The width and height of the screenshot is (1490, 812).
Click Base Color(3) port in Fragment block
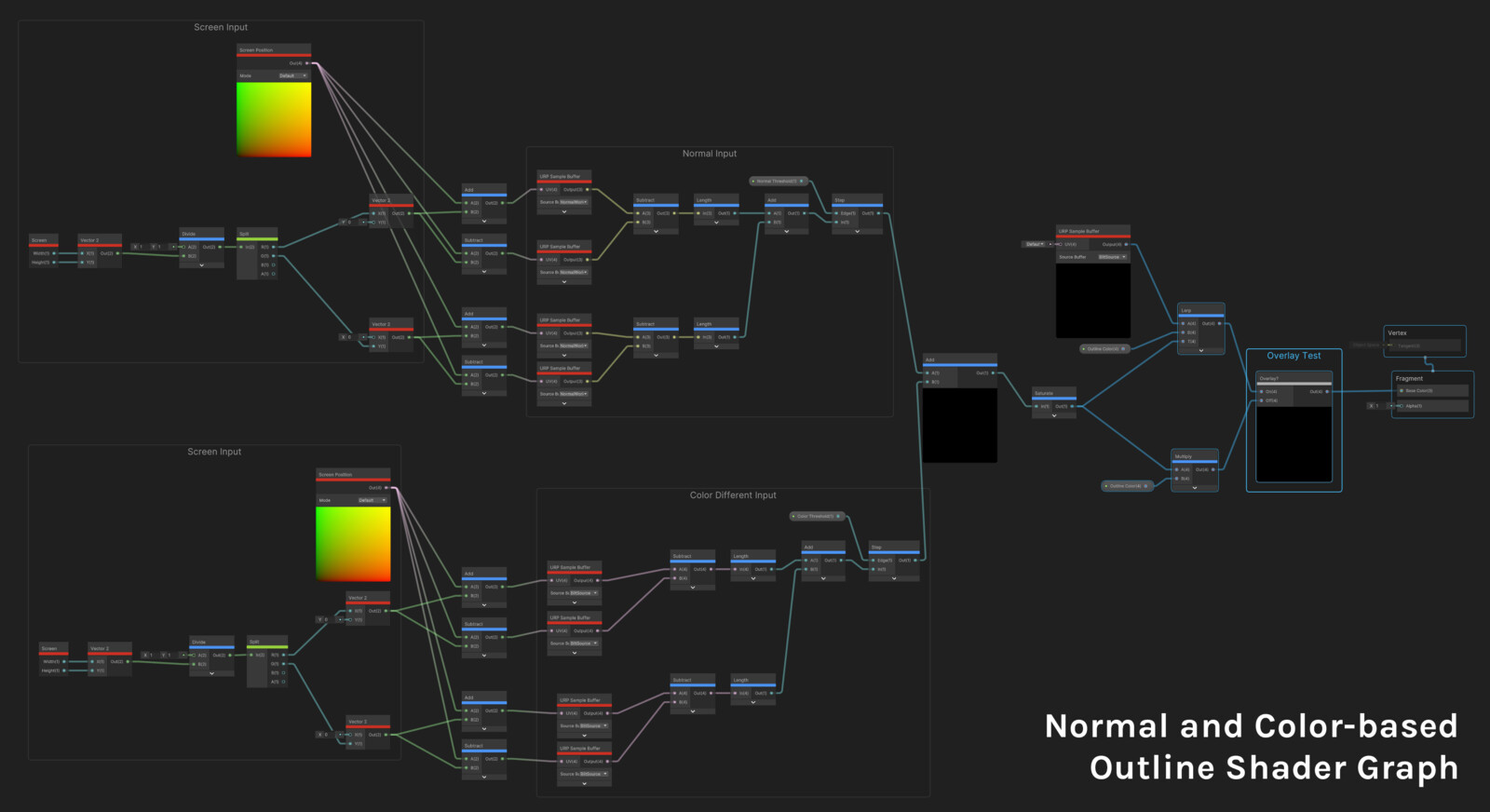pos(1401,391)
